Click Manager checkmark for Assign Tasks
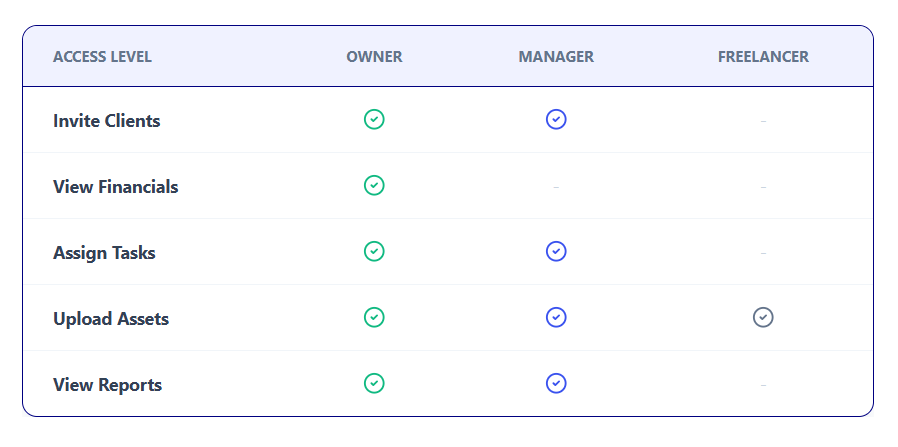The width and height of the screenshot is (898, 447). (x=556, y=252)
